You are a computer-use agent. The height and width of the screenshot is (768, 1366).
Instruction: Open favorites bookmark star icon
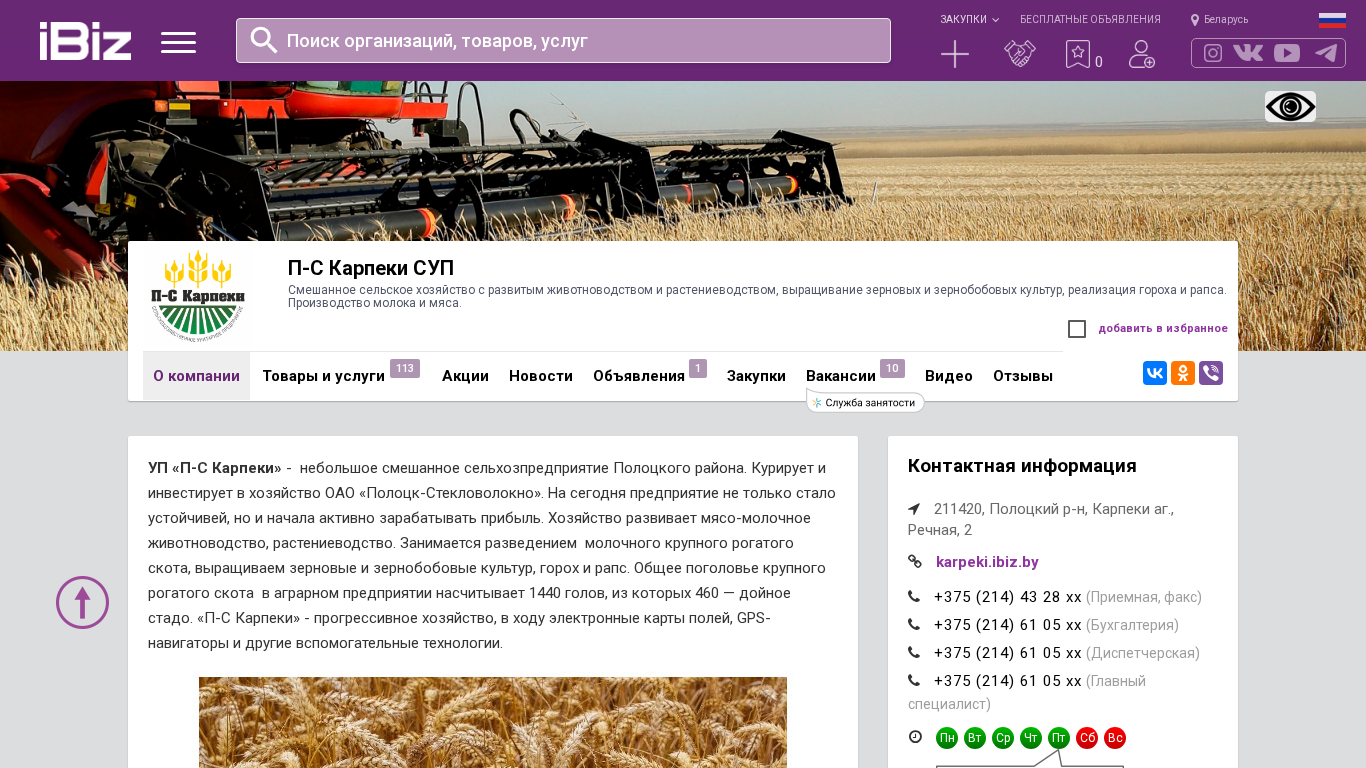click(1078, 54)
